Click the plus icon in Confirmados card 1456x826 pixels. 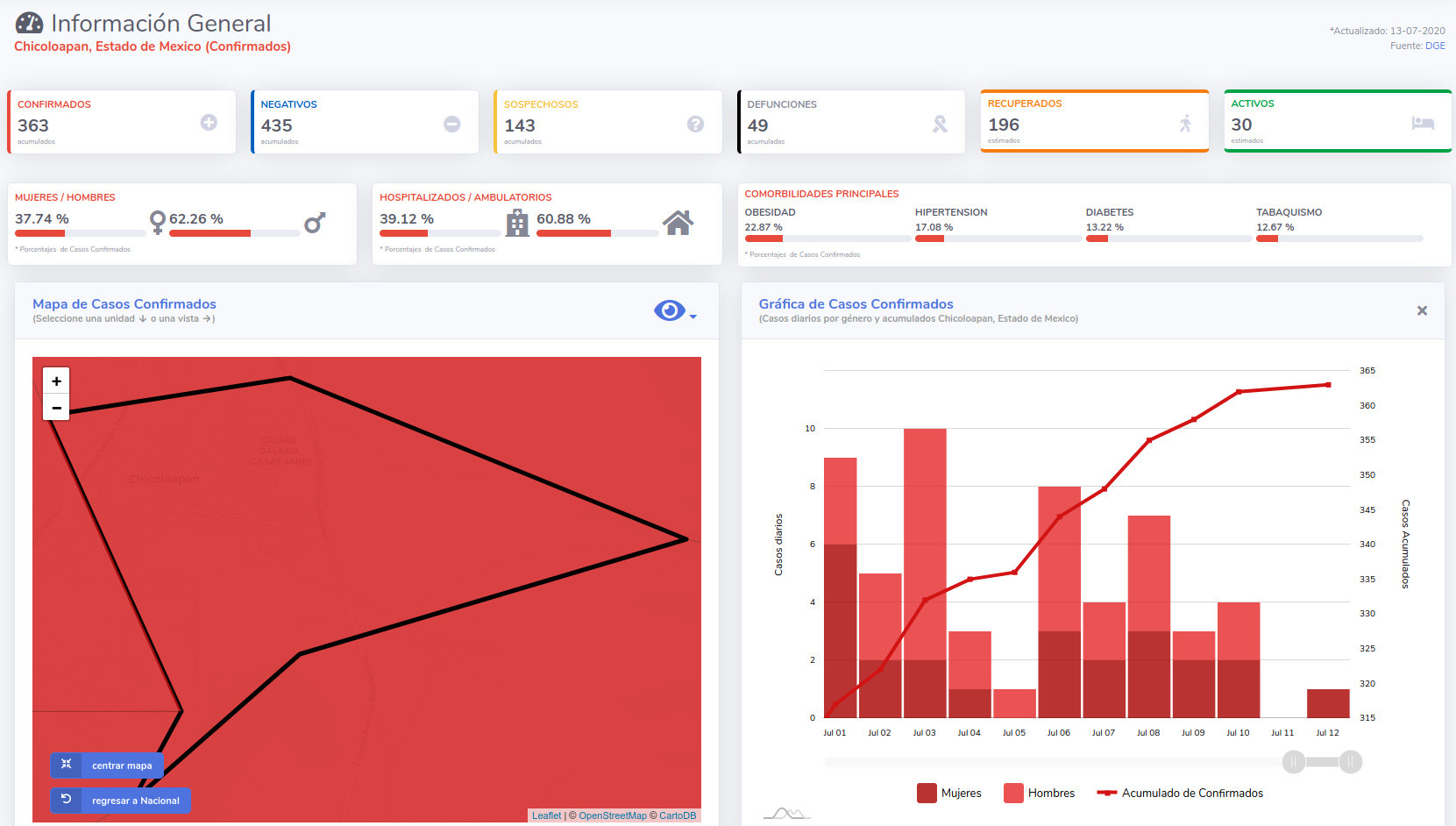tap(209, 123)
